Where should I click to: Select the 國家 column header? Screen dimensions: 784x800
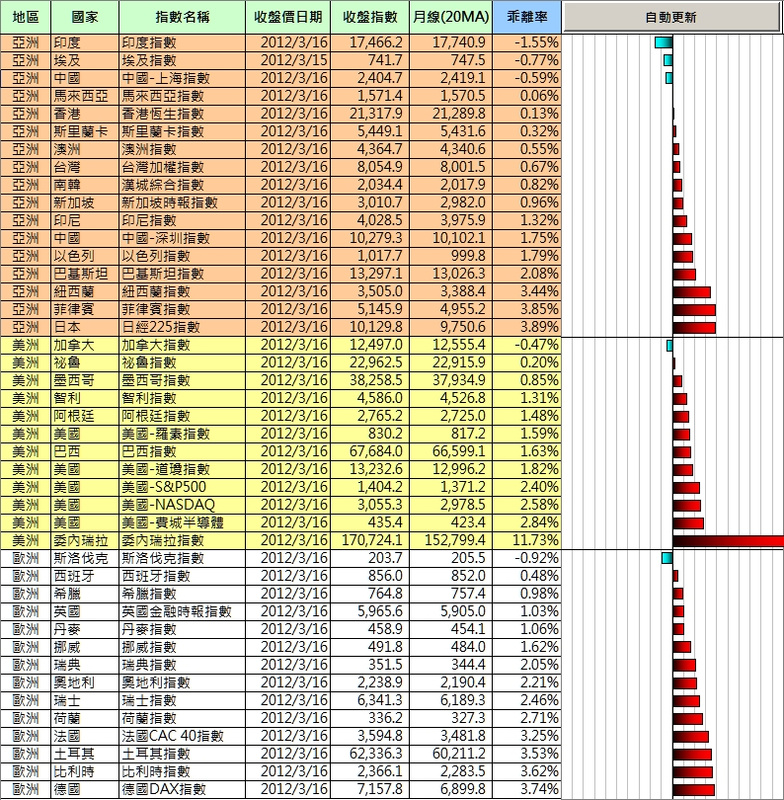(x=85, y=17)
